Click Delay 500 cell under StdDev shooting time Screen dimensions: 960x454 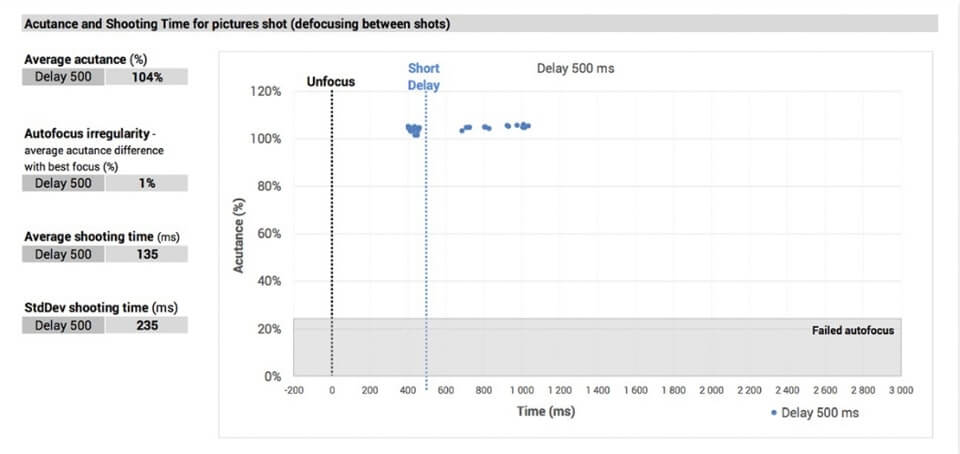click(x=63, y=325)
